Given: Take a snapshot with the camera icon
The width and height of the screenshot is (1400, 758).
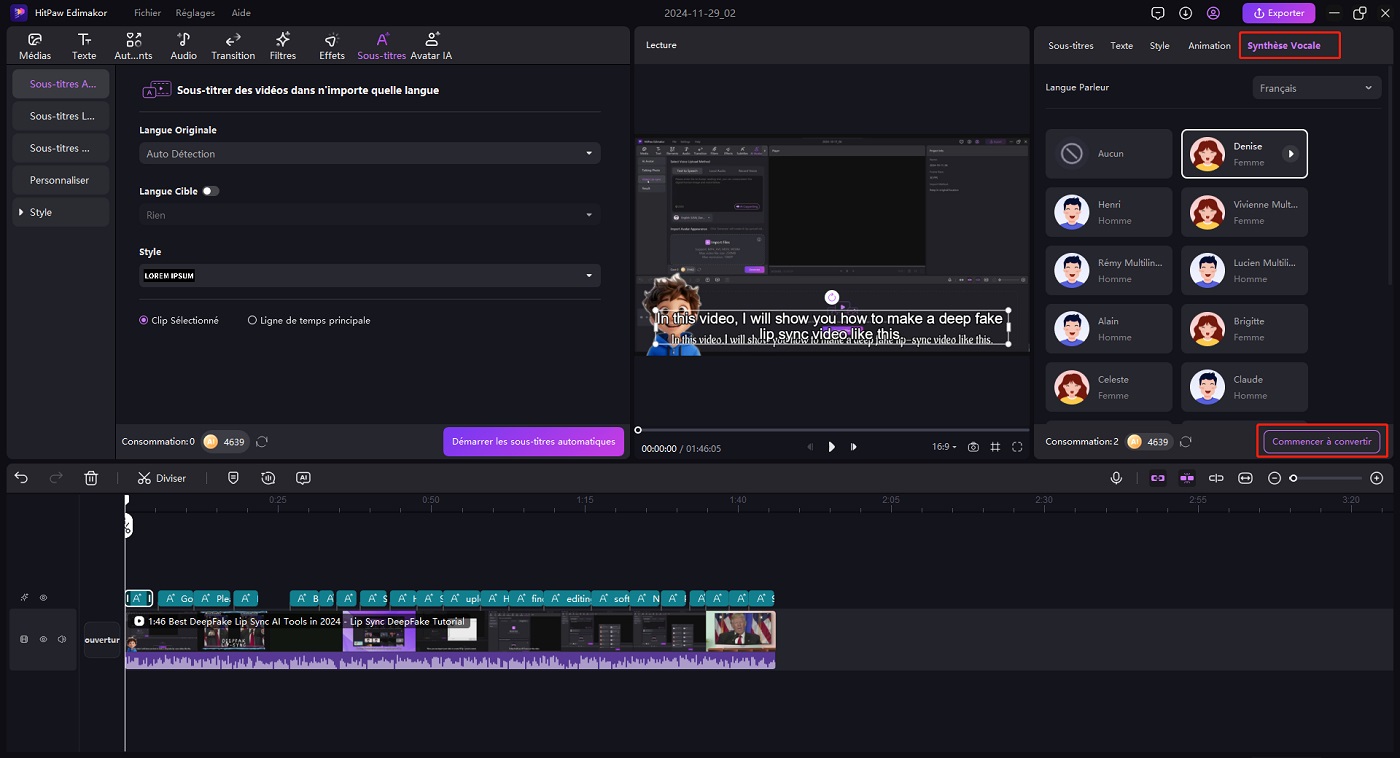Looking at the screenshot, I should [973, 447].
